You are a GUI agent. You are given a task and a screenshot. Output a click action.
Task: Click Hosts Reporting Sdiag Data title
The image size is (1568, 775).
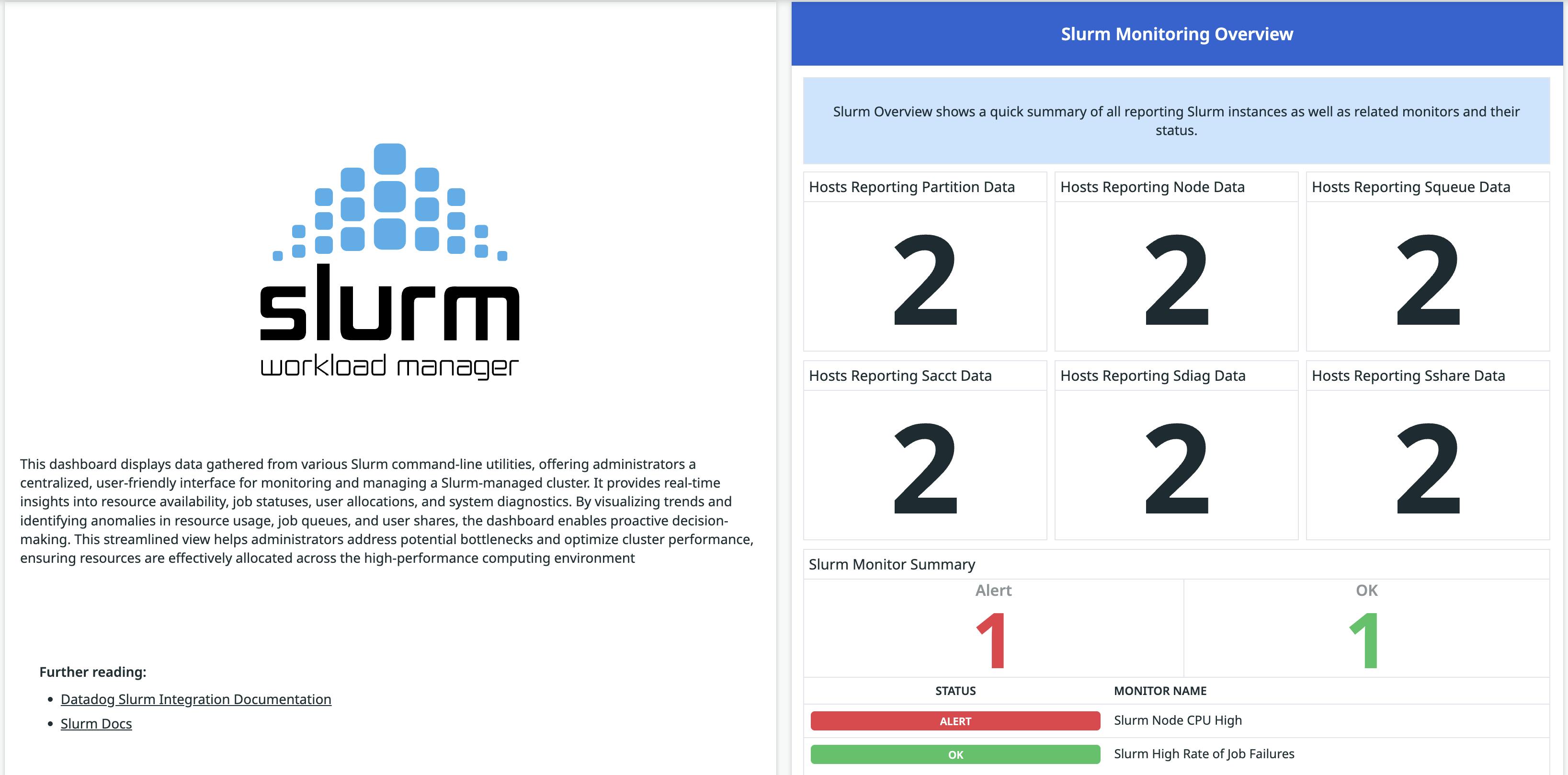click(1152, 376)
